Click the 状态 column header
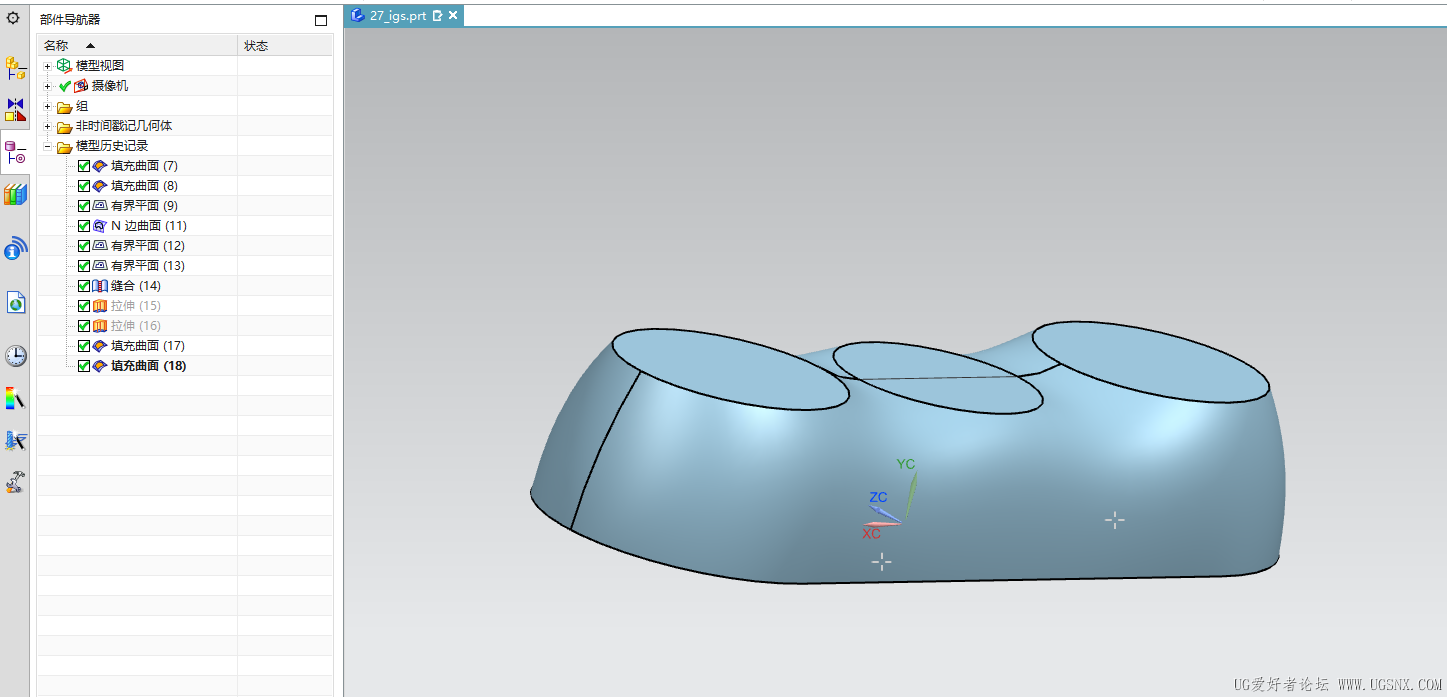 pyautogui.click(x=285, y=46)
